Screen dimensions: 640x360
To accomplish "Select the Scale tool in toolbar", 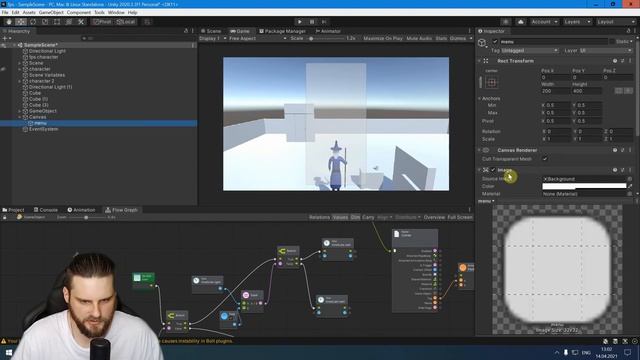I will coord(45,22).
